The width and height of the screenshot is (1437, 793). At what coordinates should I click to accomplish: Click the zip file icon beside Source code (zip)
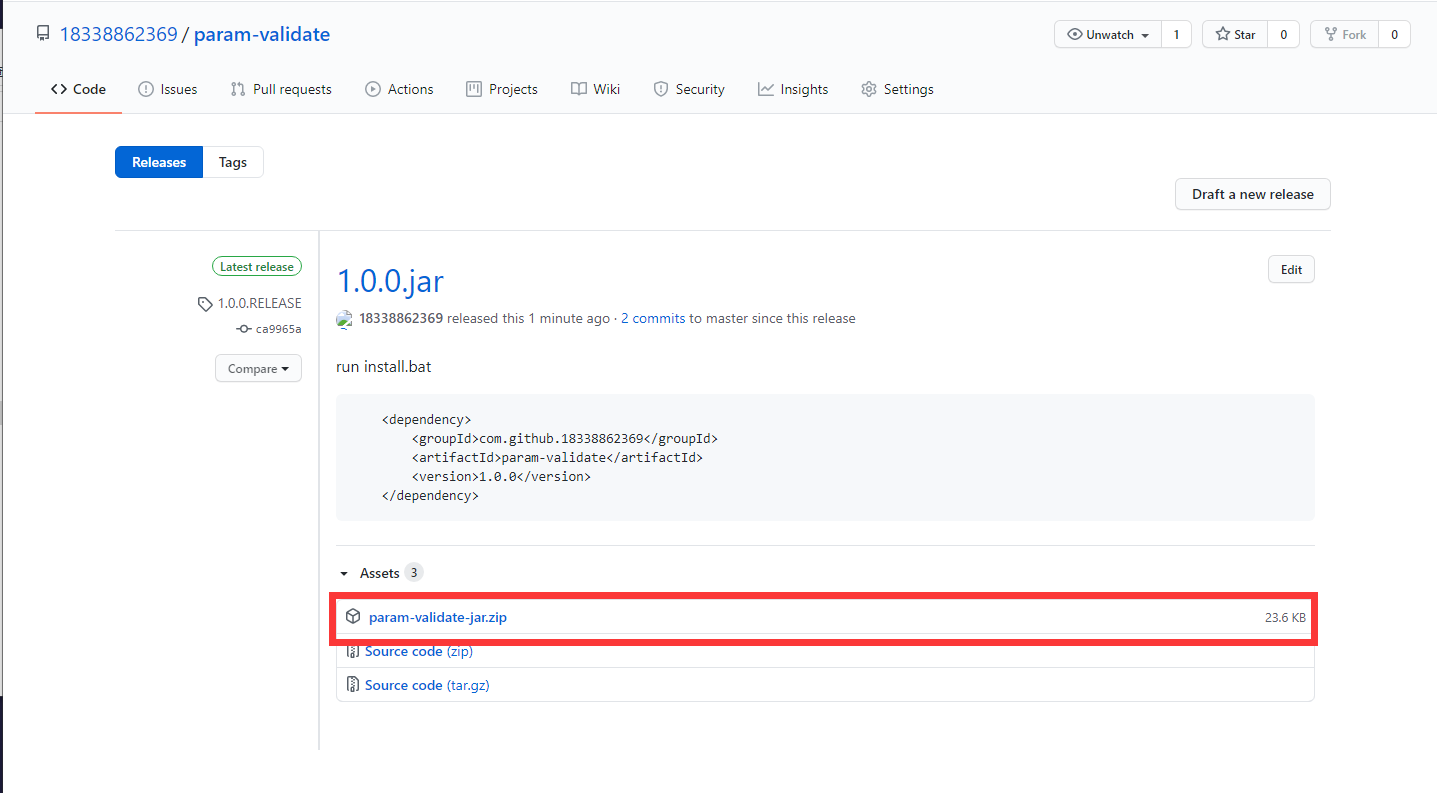[352, 651]
